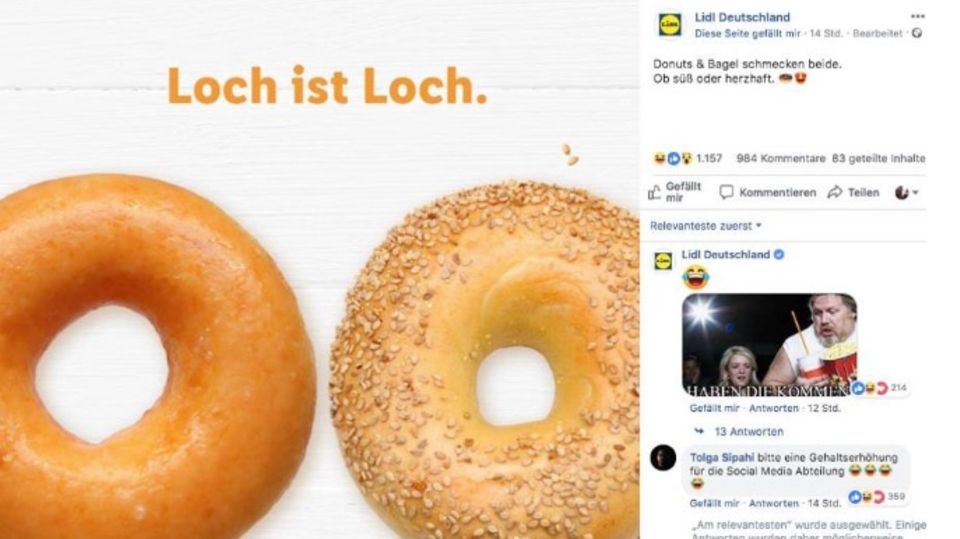Image resolution: width=960 pixels, height=539 pixels.
Task: Open the post options three-dot menu
Action: 917,17
